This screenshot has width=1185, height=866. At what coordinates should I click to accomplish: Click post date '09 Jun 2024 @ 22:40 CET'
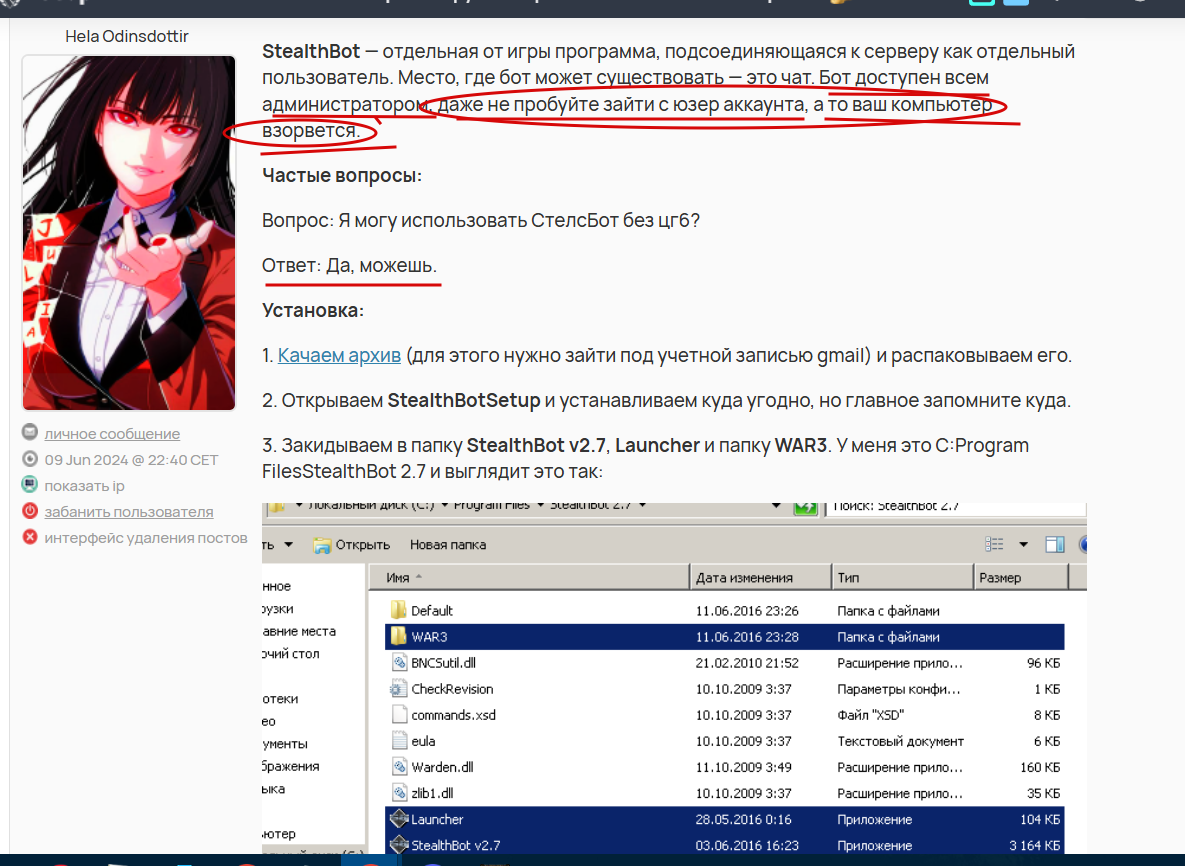(131, 459)
